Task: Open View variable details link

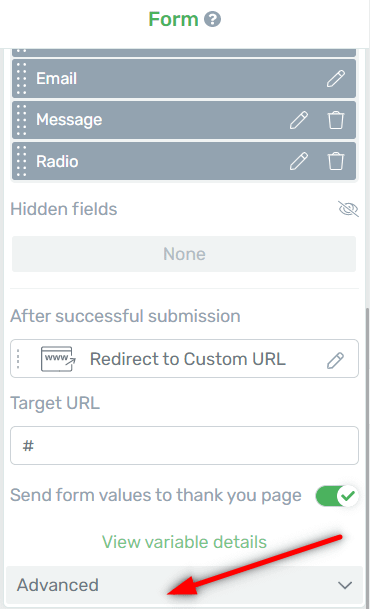Action: (x=184, y=542)
